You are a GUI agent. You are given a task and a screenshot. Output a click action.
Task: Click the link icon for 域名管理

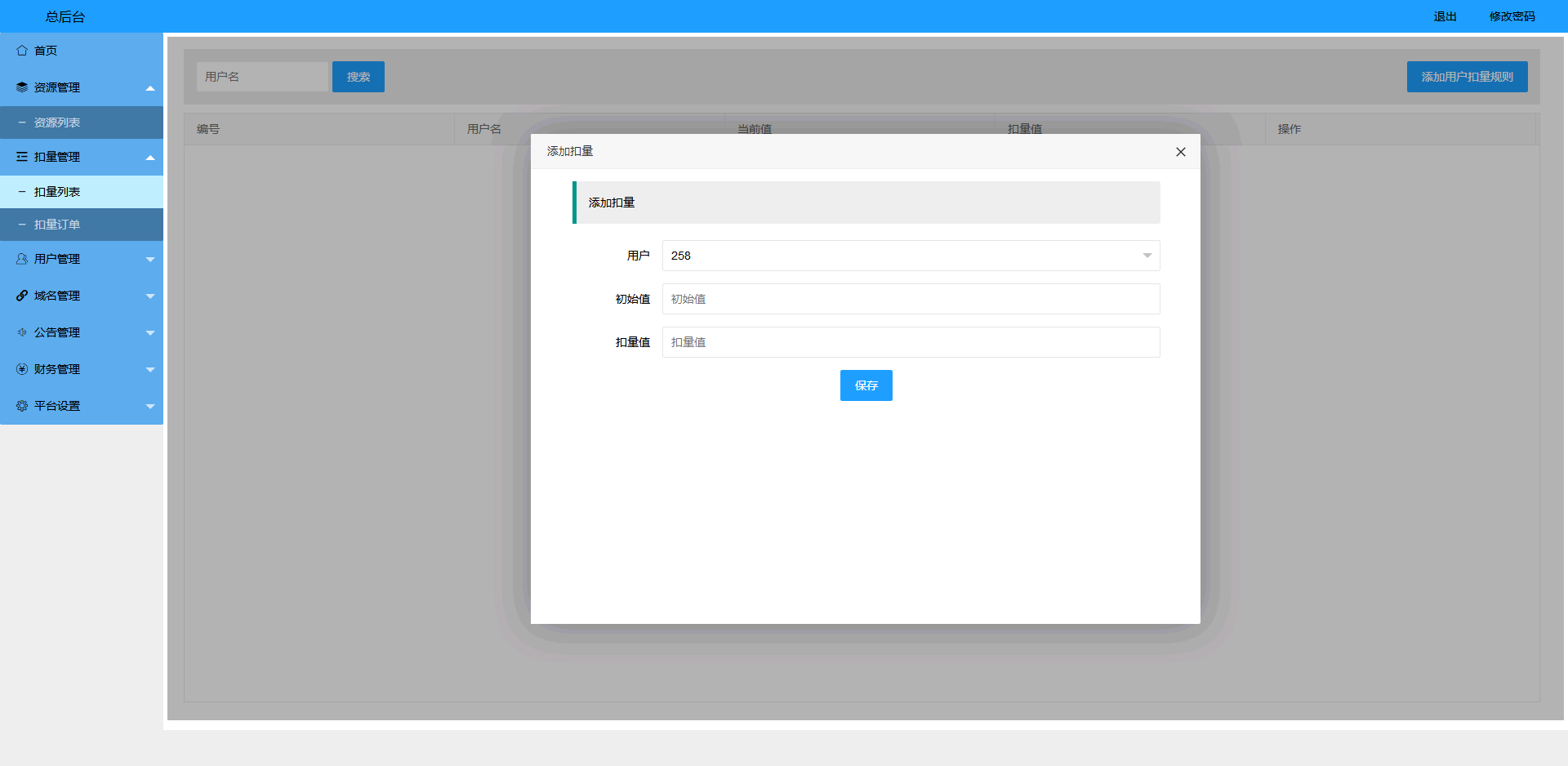tap(22, 296)
